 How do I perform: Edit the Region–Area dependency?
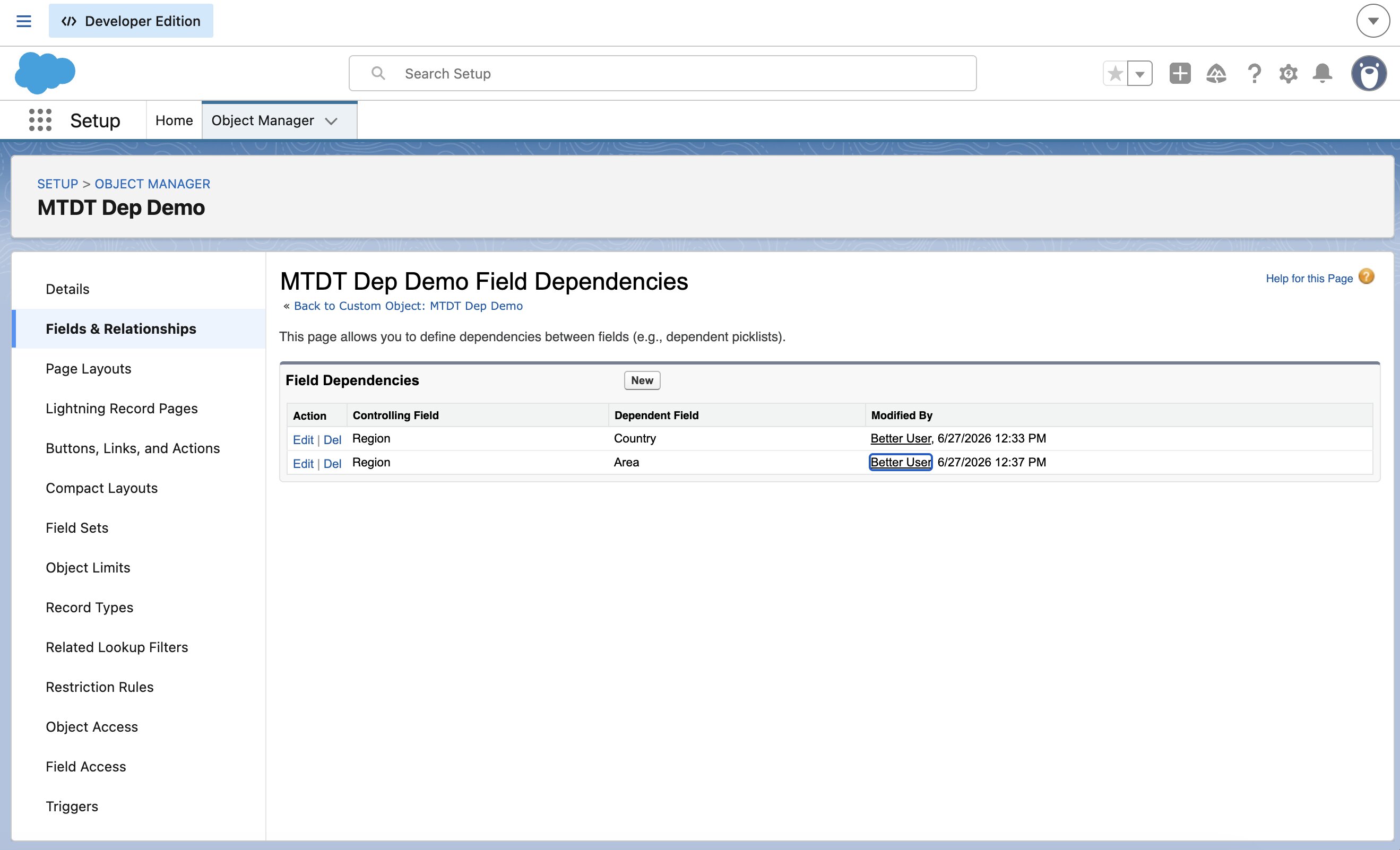pyautogui.click(x=303, y=464)
